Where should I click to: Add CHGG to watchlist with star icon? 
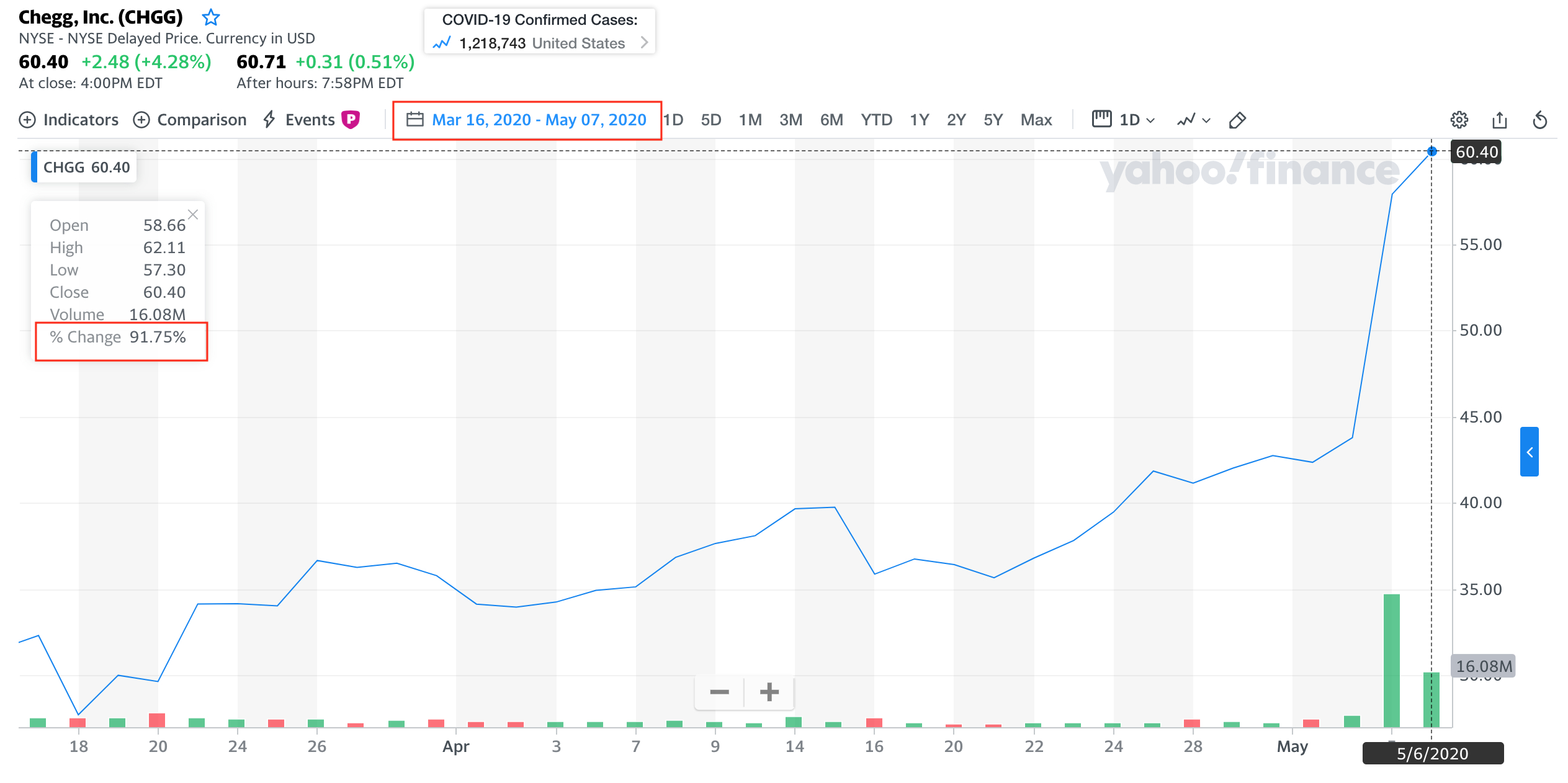[x=211, y=17]
